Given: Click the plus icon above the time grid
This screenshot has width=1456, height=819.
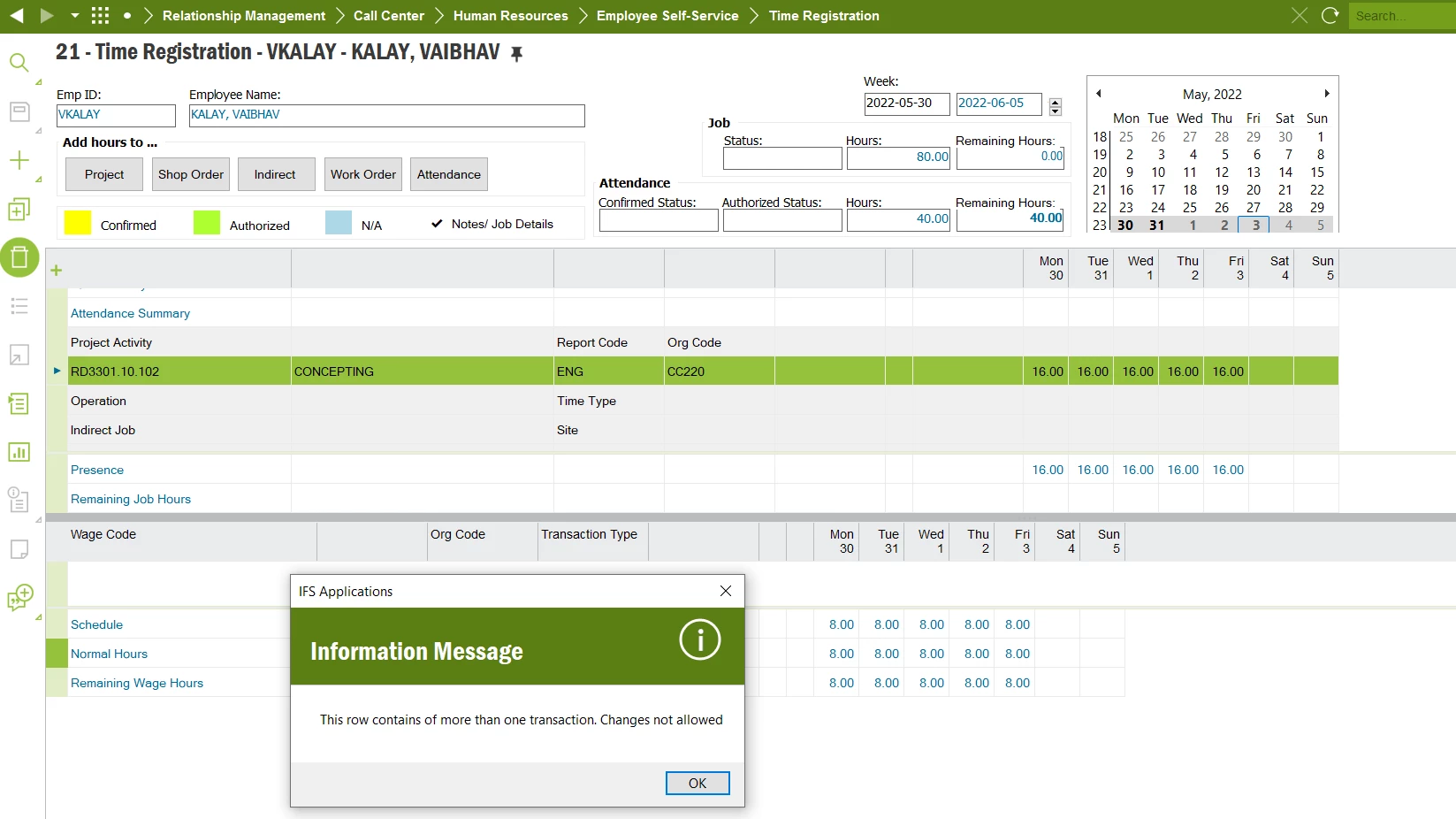Looking at the screenshot, I should 57,271.
